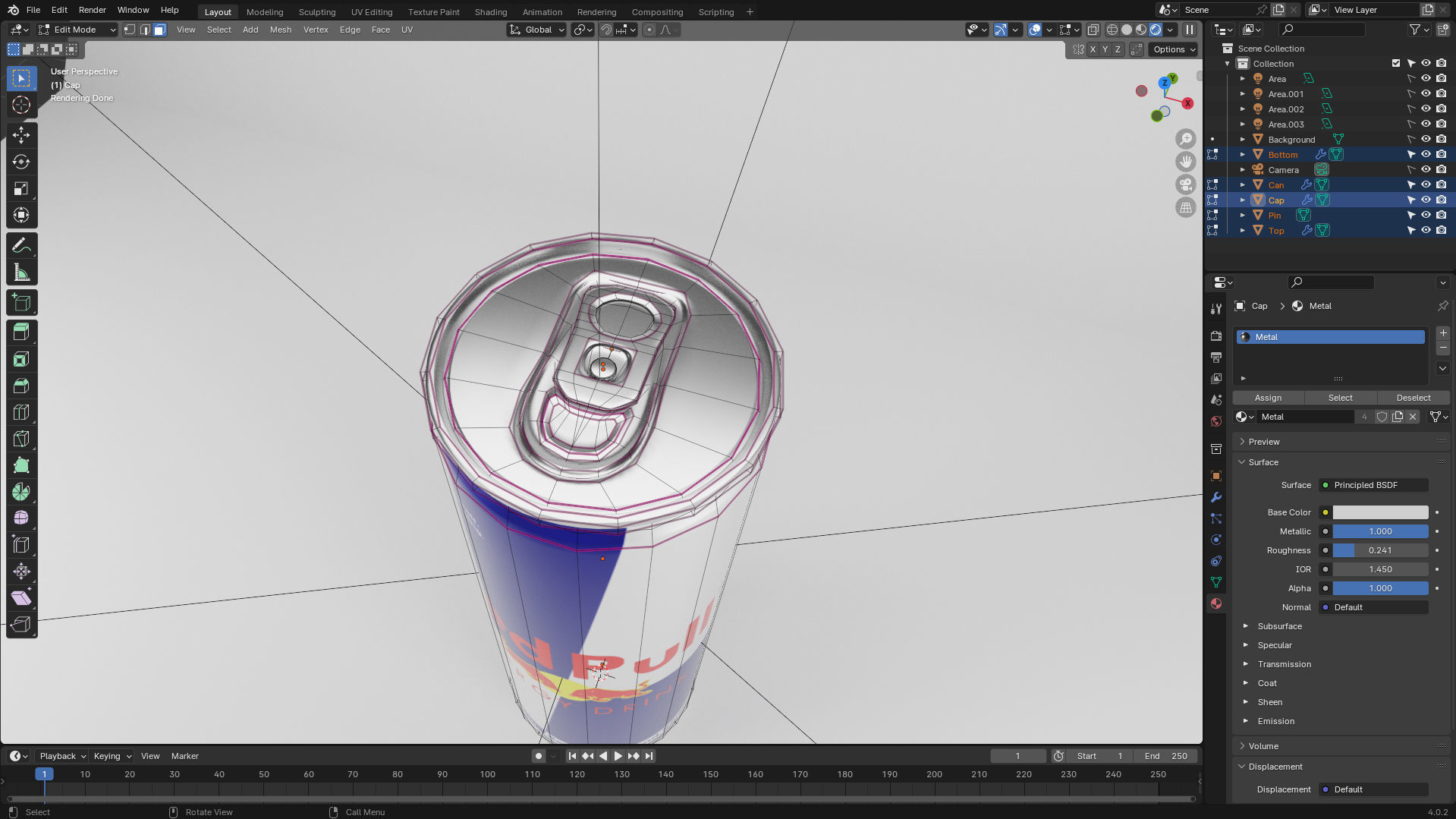Select the Inset Faces tool
This screenshot has width=1456, height=819.
(21, 359)
